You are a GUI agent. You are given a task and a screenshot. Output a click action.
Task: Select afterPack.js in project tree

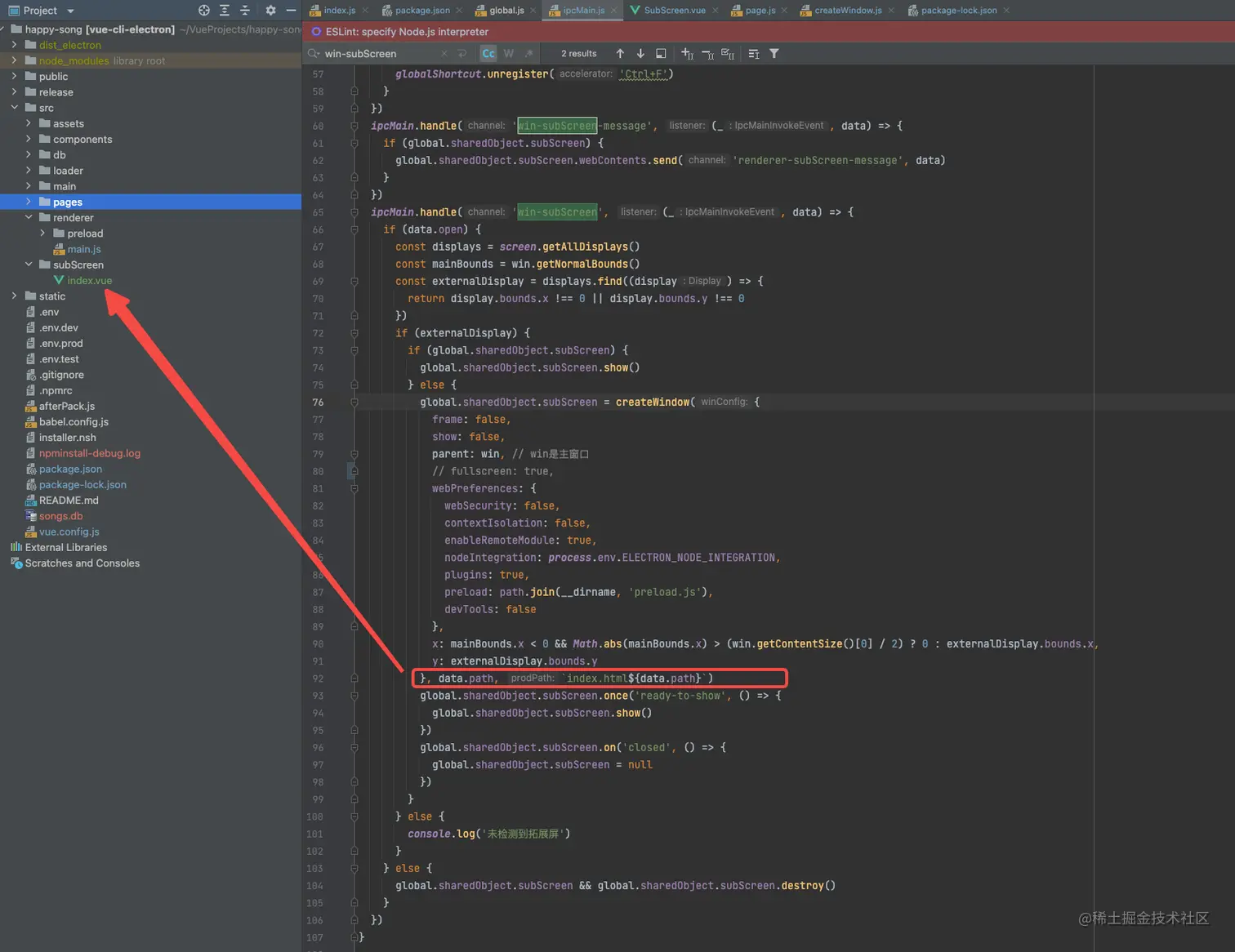[67, 406]
